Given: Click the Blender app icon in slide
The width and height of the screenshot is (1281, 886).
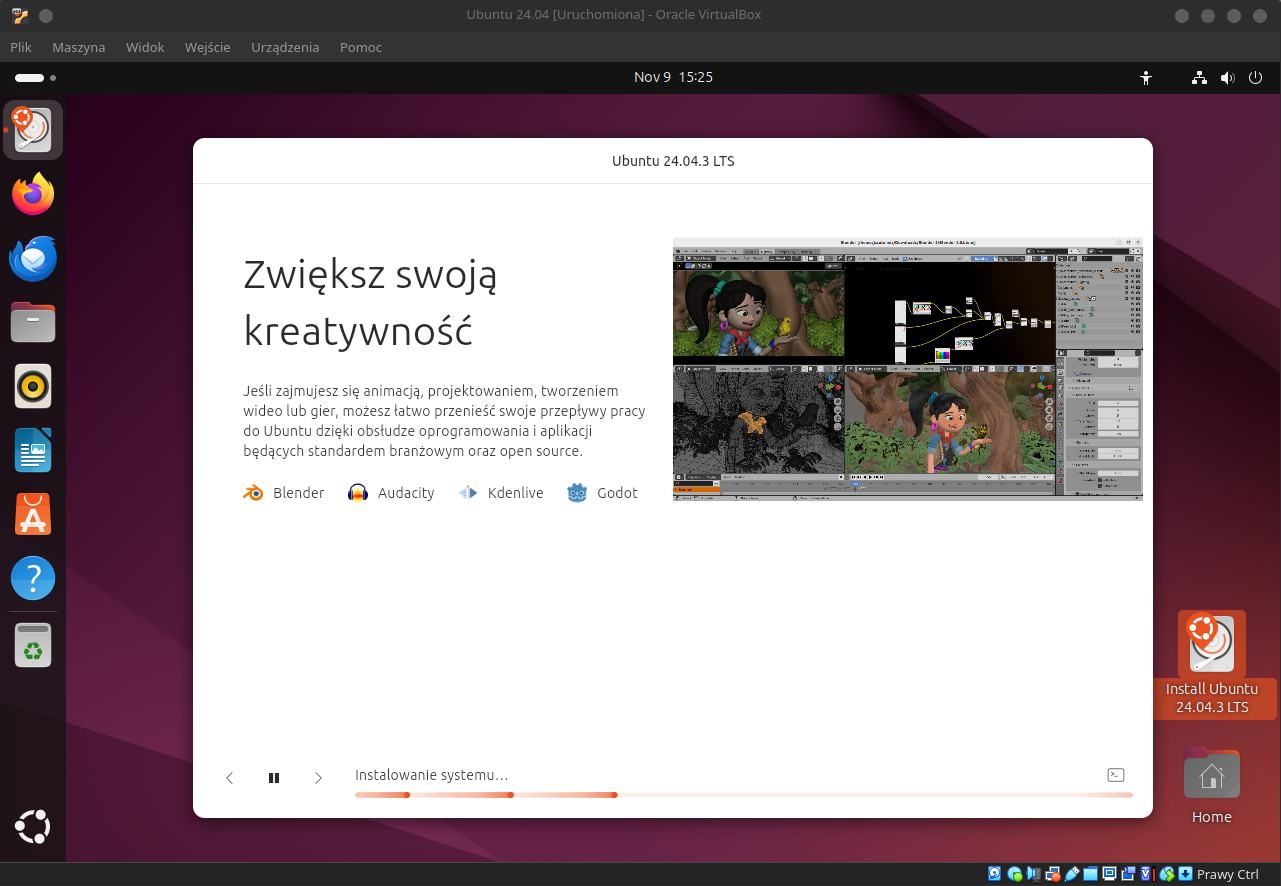Looking at the screenshot, I should pos(253,492).
